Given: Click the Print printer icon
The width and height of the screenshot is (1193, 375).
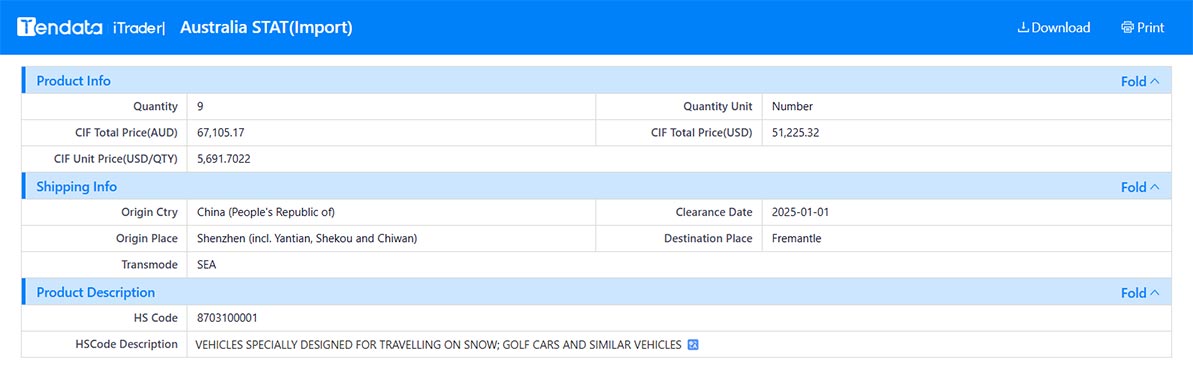Looking at the screenshot, I should (x=1127, y=27).
